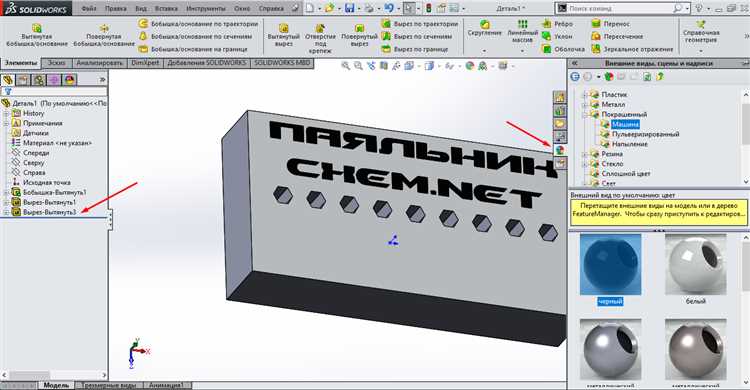
Task: Choose Вырез по траектории
Action: (x=419, y=23)
